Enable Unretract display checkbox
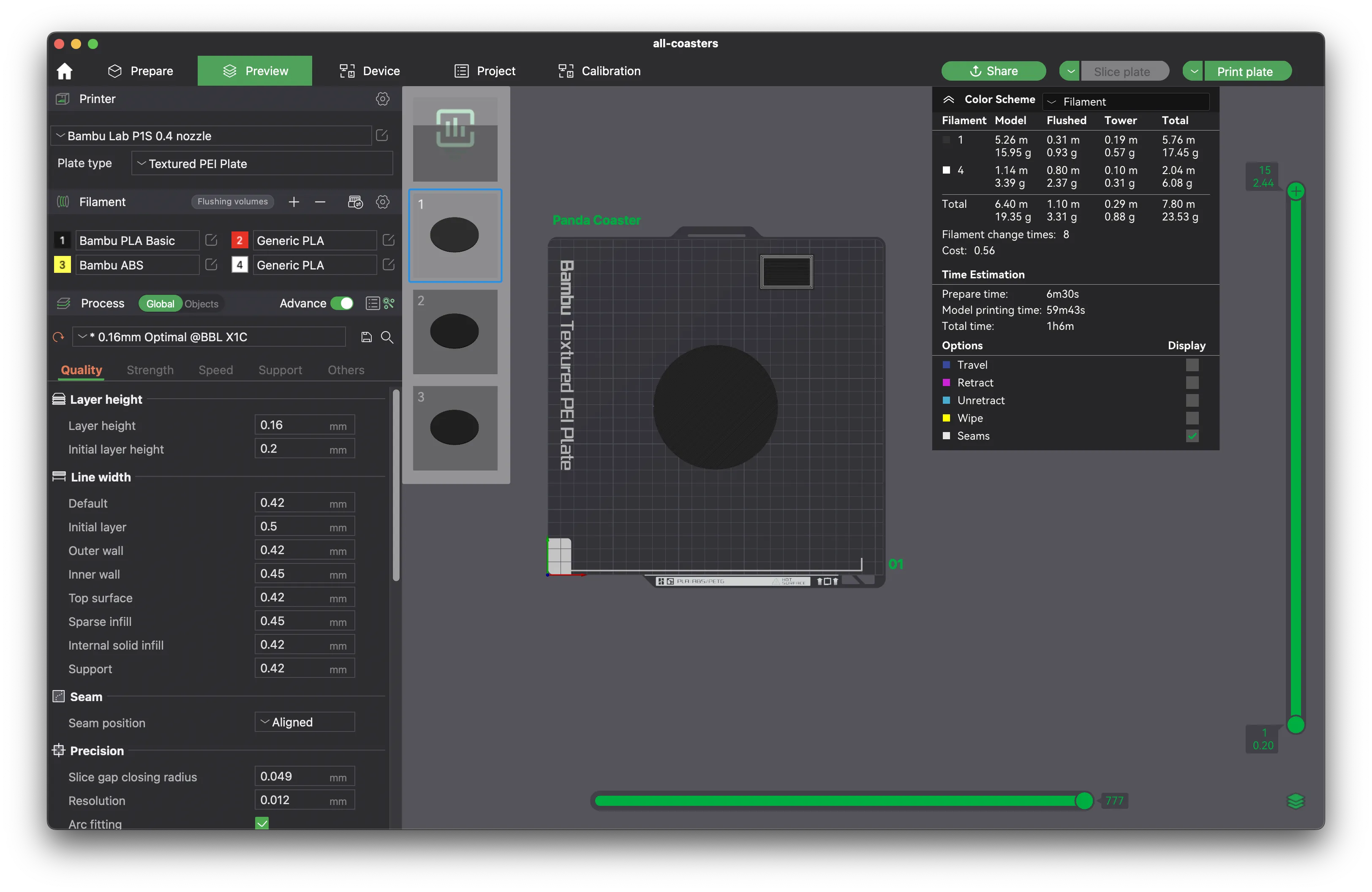Viewport: 1372px width, 892px height. (x=1192, y=400)
